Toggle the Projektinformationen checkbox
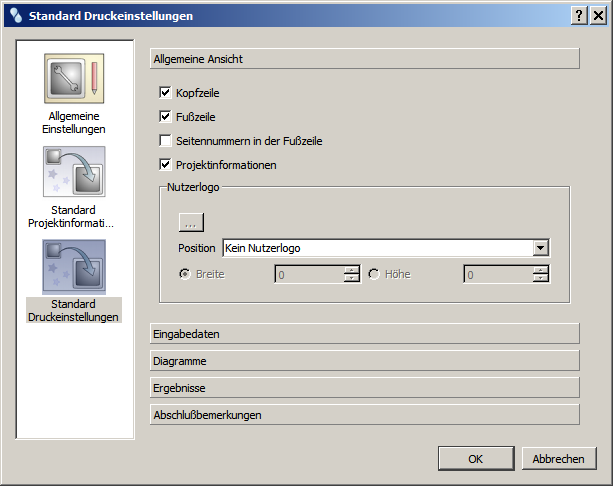This screenshot has height=486, width=613. pos(165,165)
